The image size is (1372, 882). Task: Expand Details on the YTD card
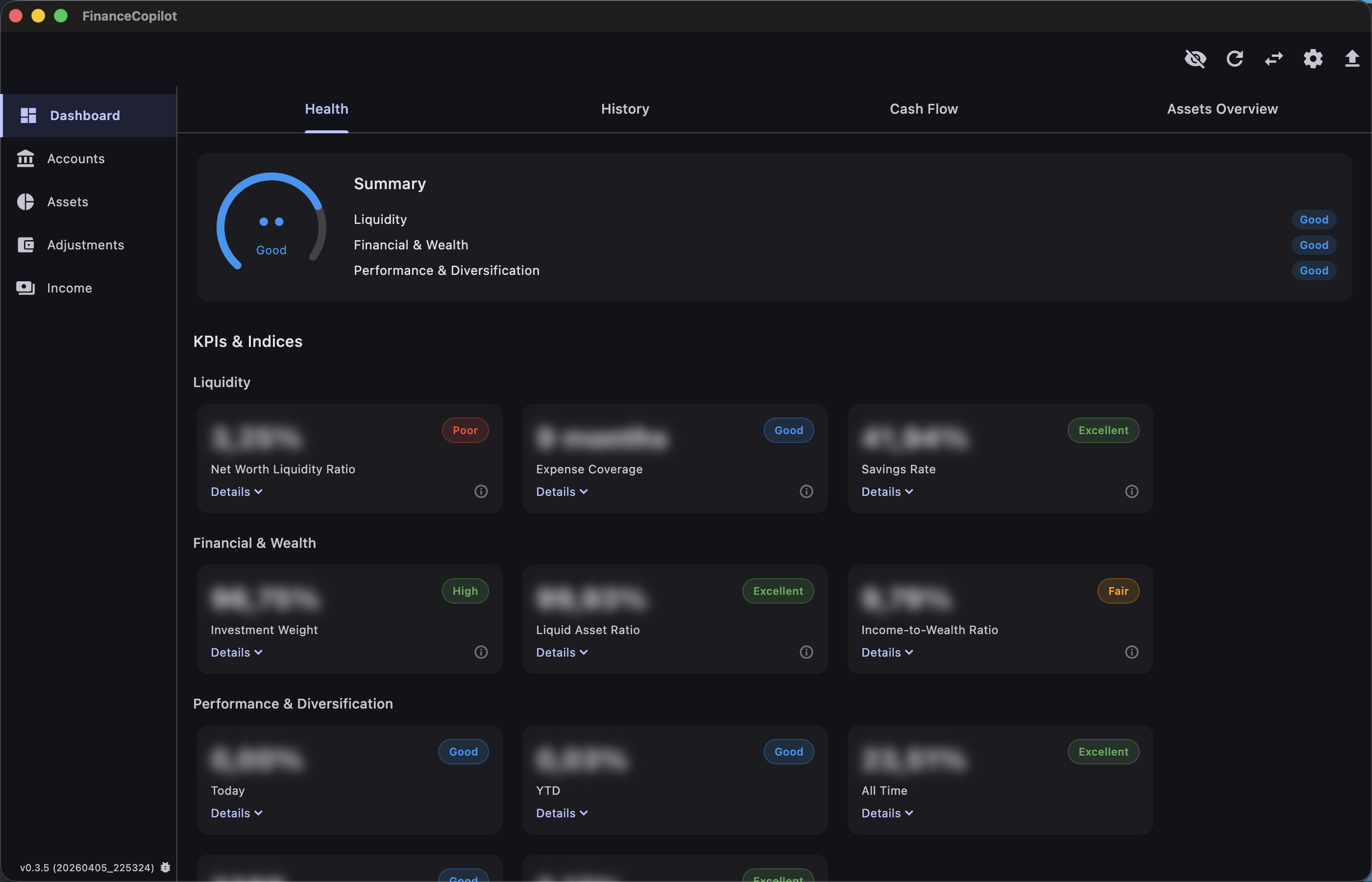click(562, 813)
